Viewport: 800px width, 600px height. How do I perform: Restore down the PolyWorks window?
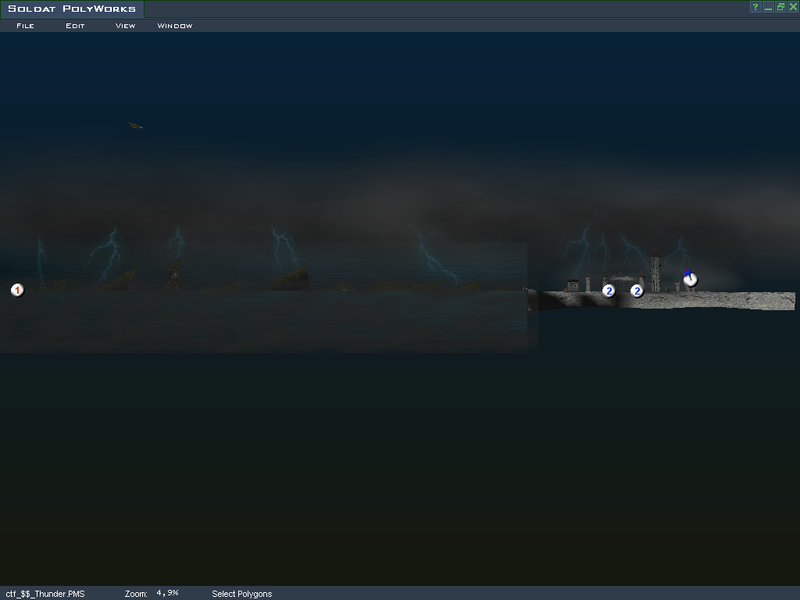tap(780, 7)
